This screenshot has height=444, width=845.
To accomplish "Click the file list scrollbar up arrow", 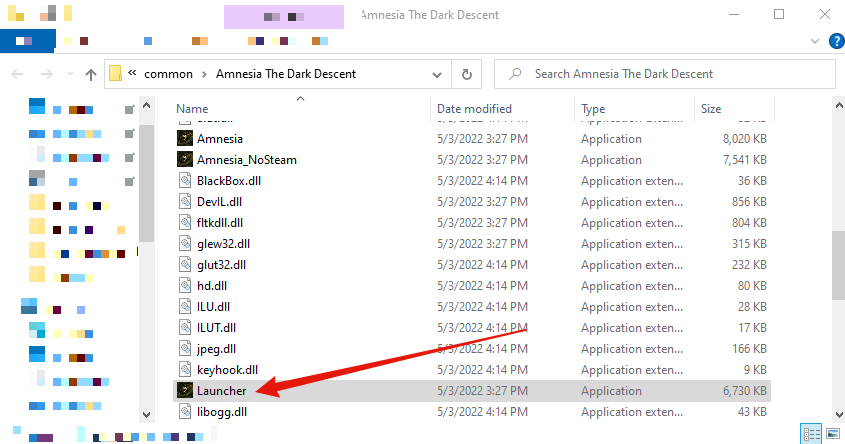I will click(x=839, y=106).
